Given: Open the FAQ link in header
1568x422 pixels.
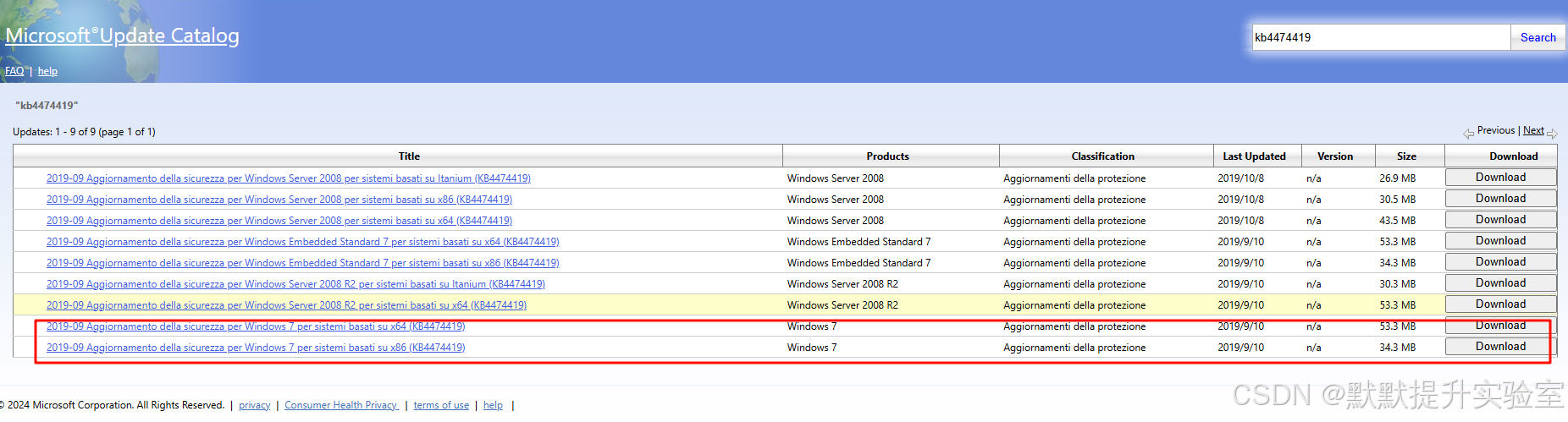Looking at the screenshot, I should pos(14,71).
